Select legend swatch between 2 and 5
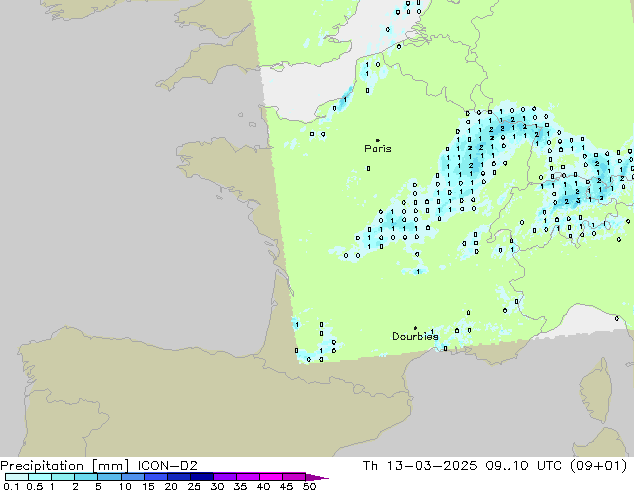 click(86, 477)
